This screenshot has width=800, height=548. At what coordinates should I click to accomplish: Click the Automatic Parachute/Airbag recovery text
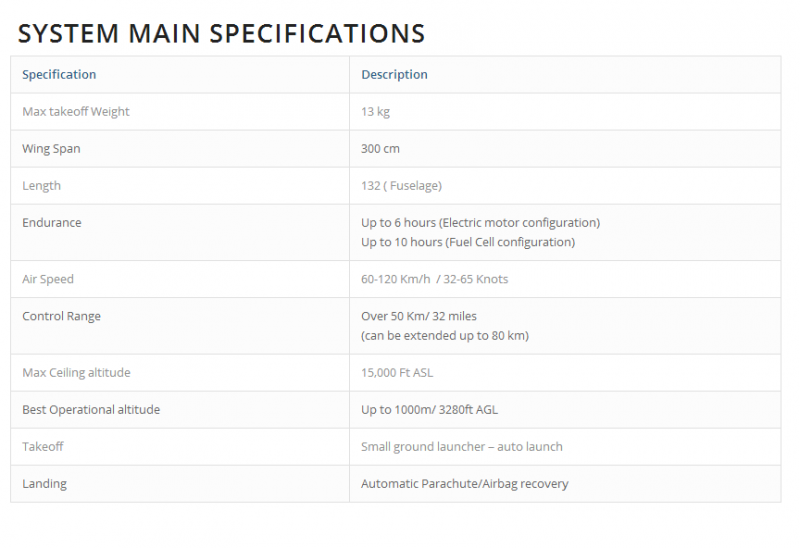point(465,484)
